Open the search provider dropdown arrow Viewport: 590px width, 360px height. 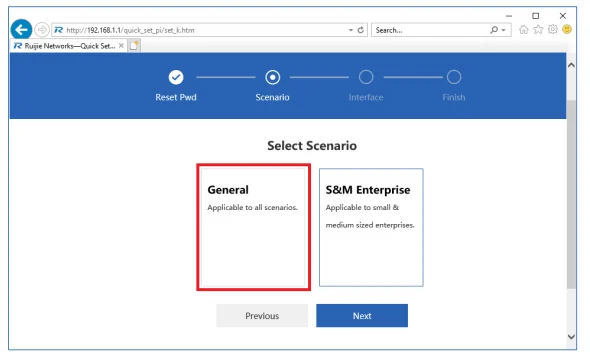(503, 30)
